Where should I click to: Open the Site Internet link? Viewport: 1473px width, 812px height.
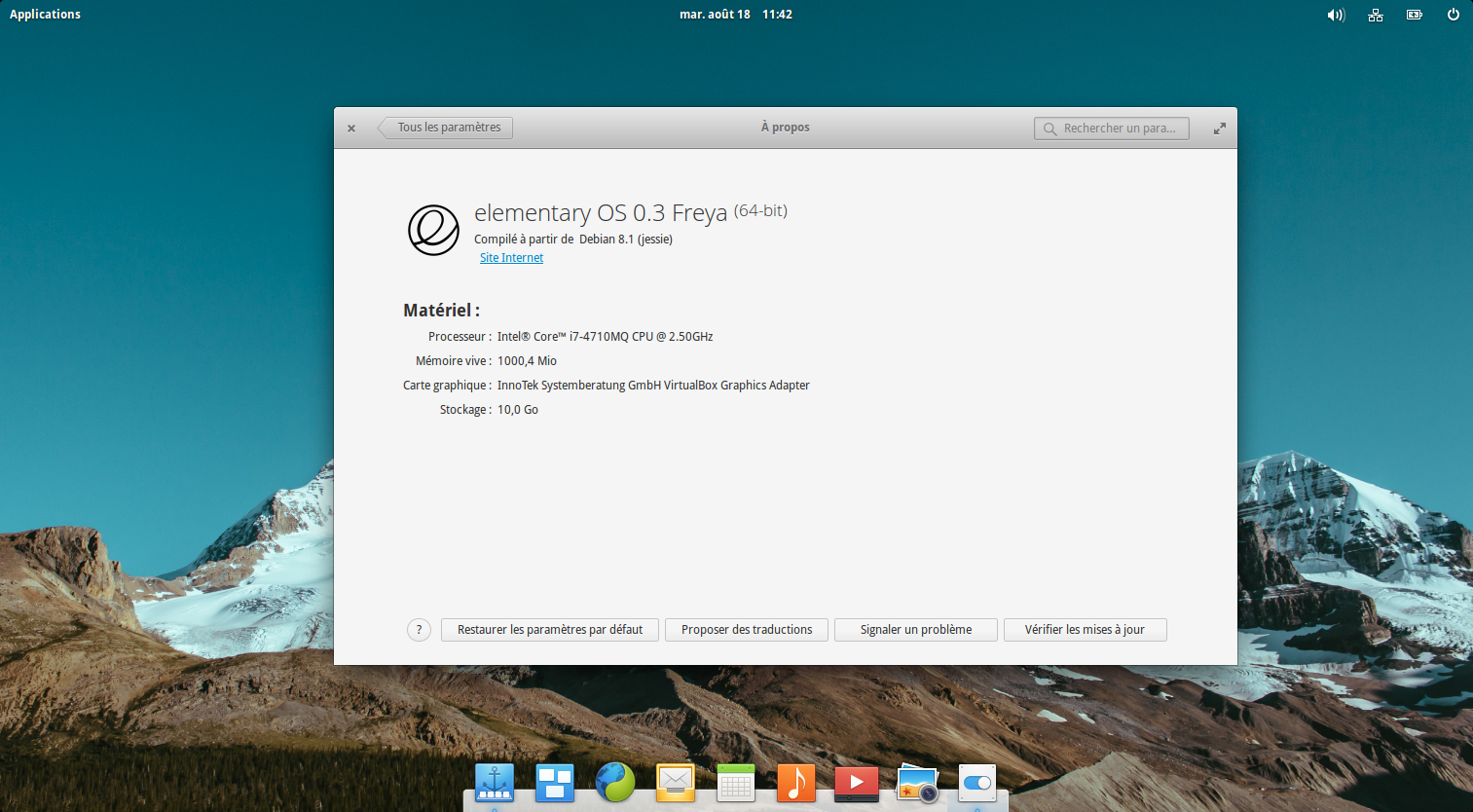(511, 258)
